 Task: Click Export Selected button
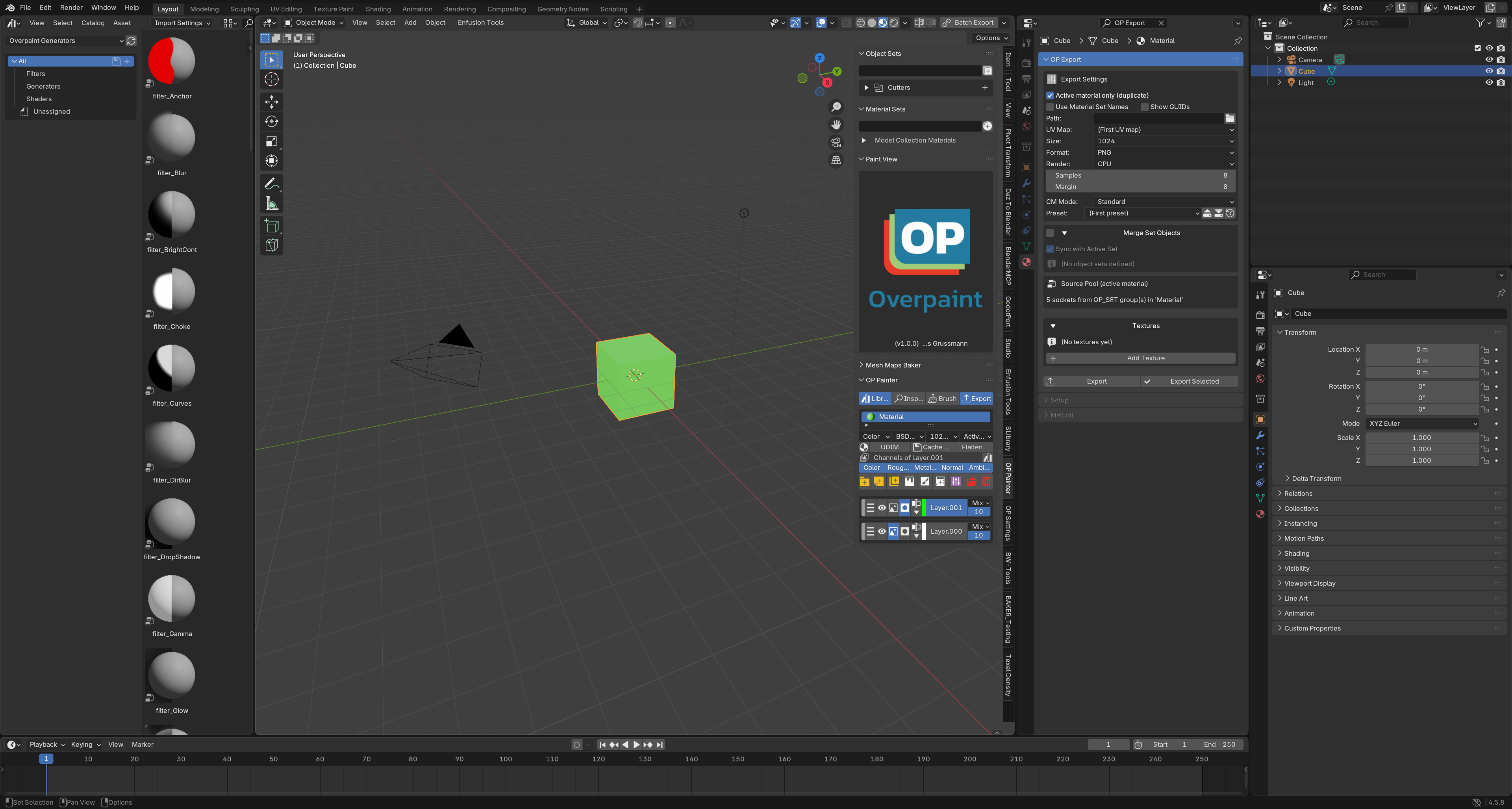click(x=1189, y=382)
